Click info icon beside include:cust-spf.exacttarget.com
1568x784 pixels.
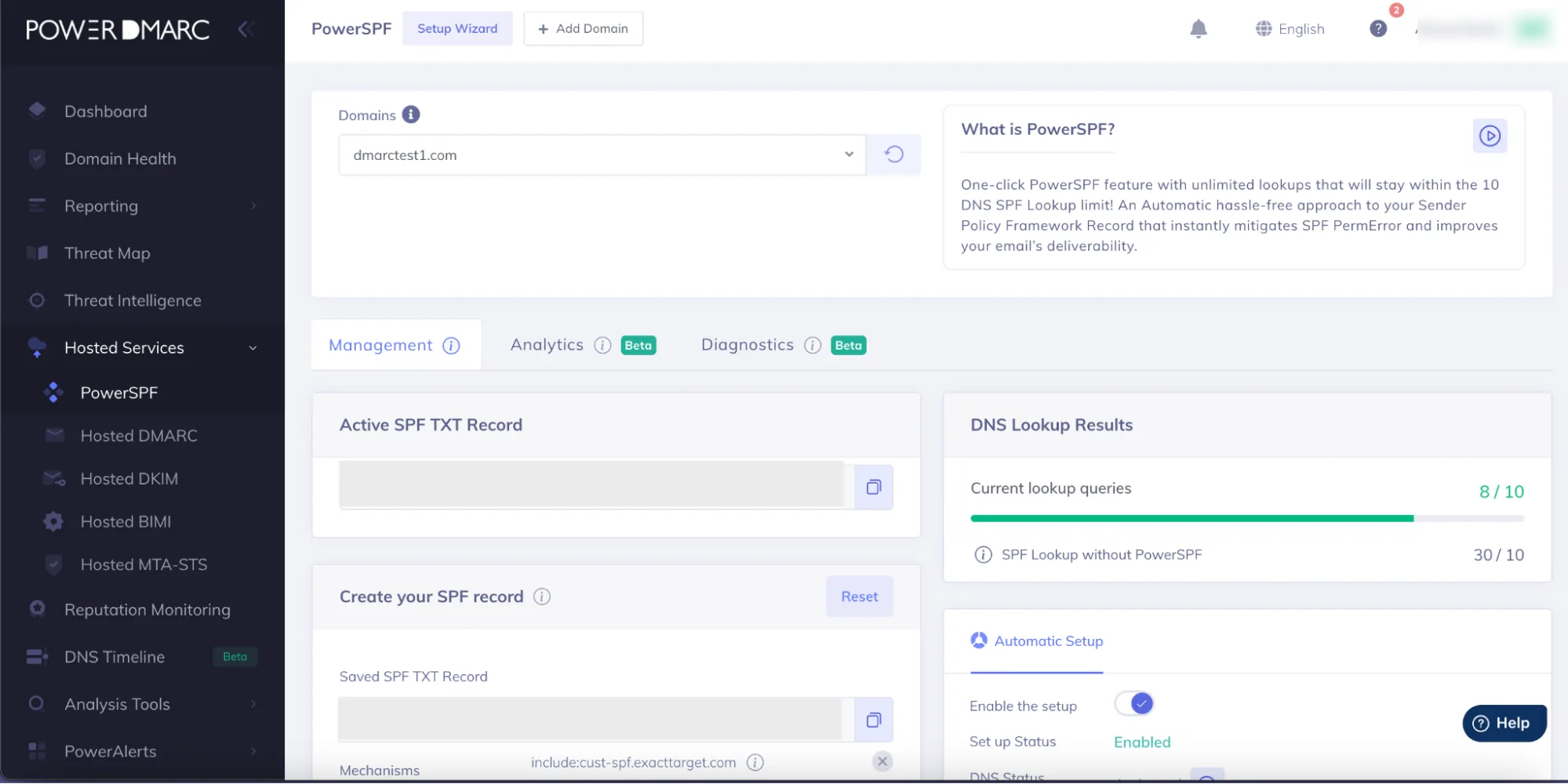pos(755,762)
